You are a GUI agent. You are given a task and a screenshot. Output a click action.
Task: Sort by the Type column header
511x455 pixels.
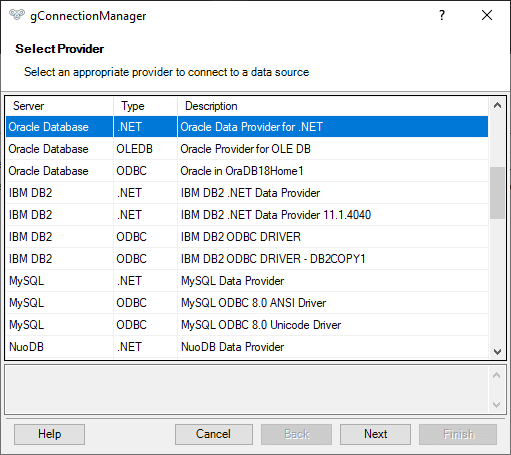146,106
